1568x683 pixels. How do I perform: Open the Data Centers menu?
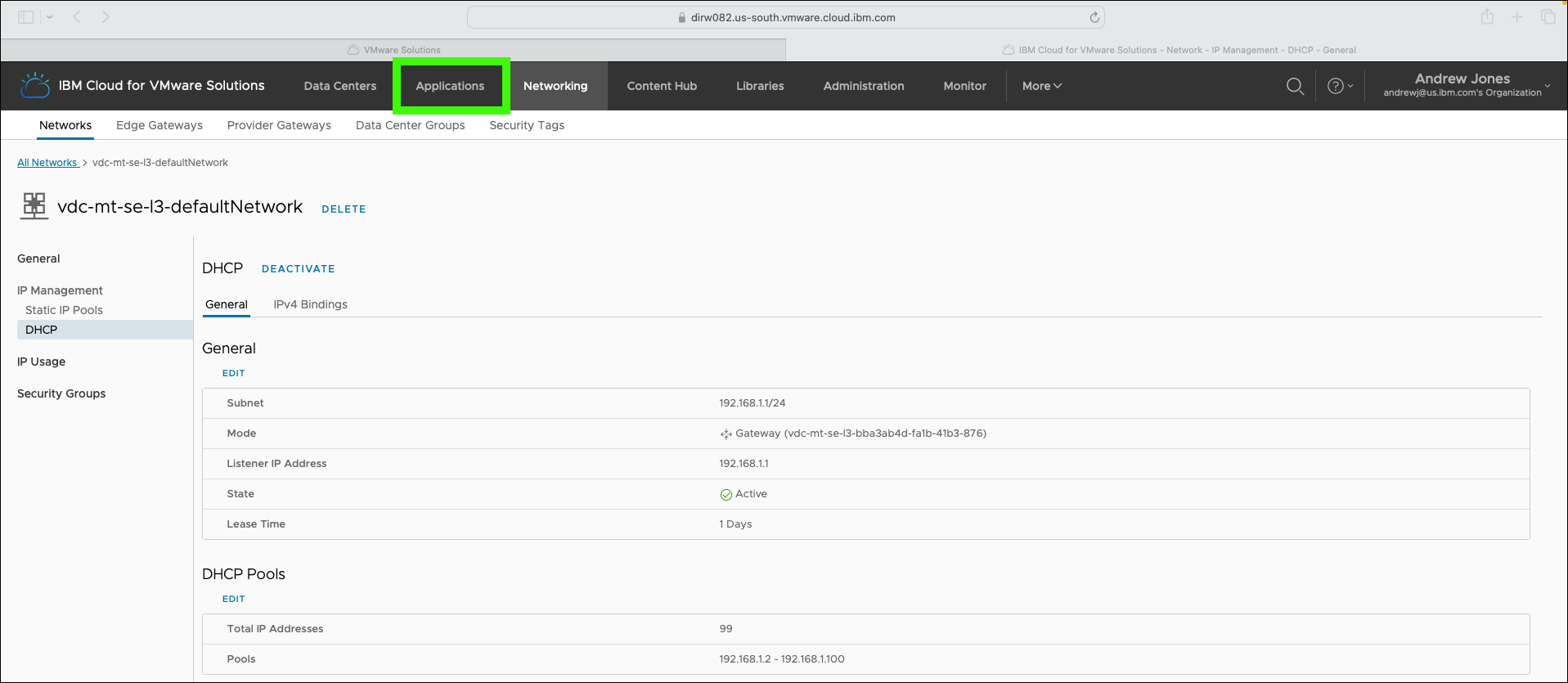click(340, 86)
